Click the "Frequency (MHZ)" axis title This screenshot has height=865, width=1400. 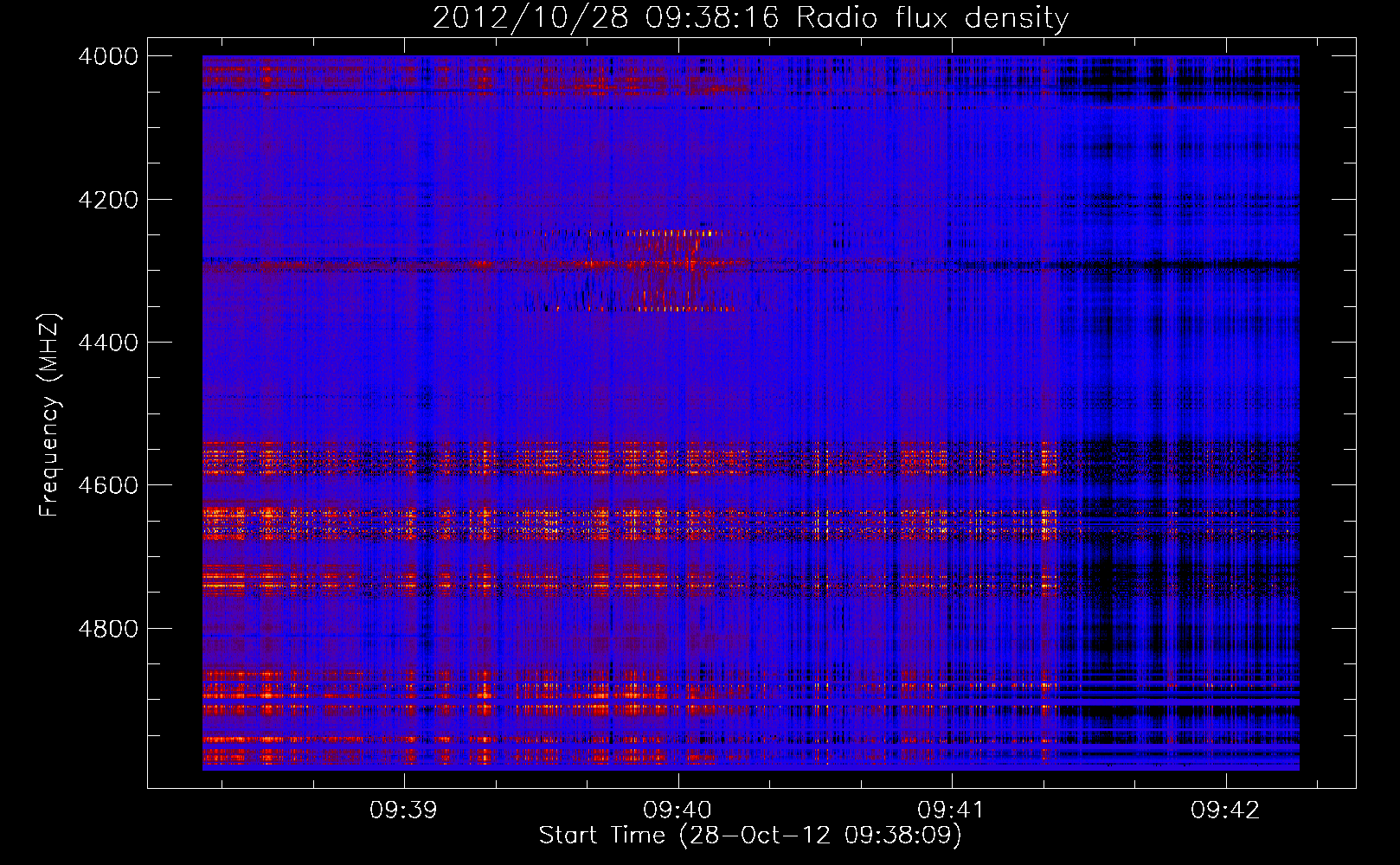point(50,415)
